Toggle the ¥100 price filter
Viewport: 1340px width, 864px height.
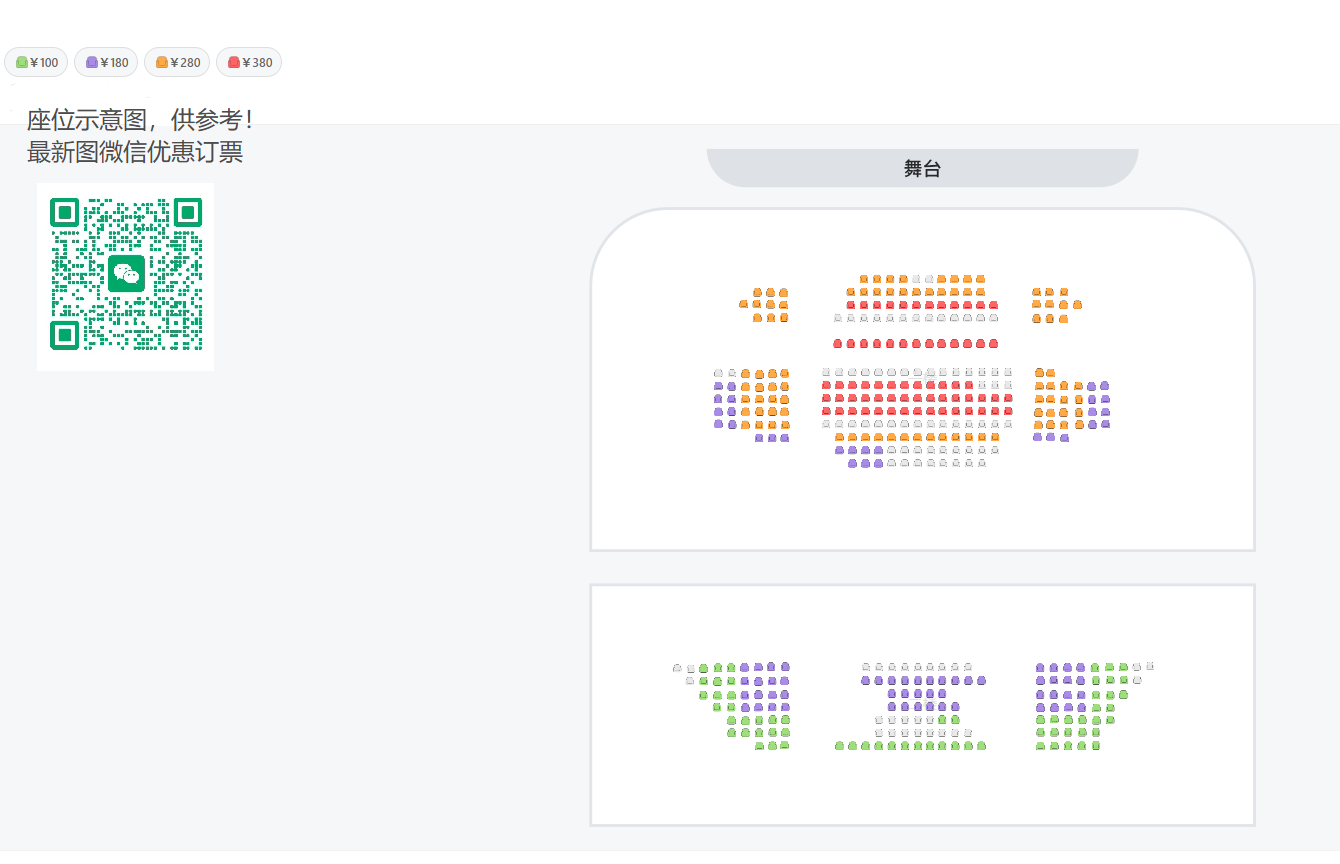tap(37, 63)
